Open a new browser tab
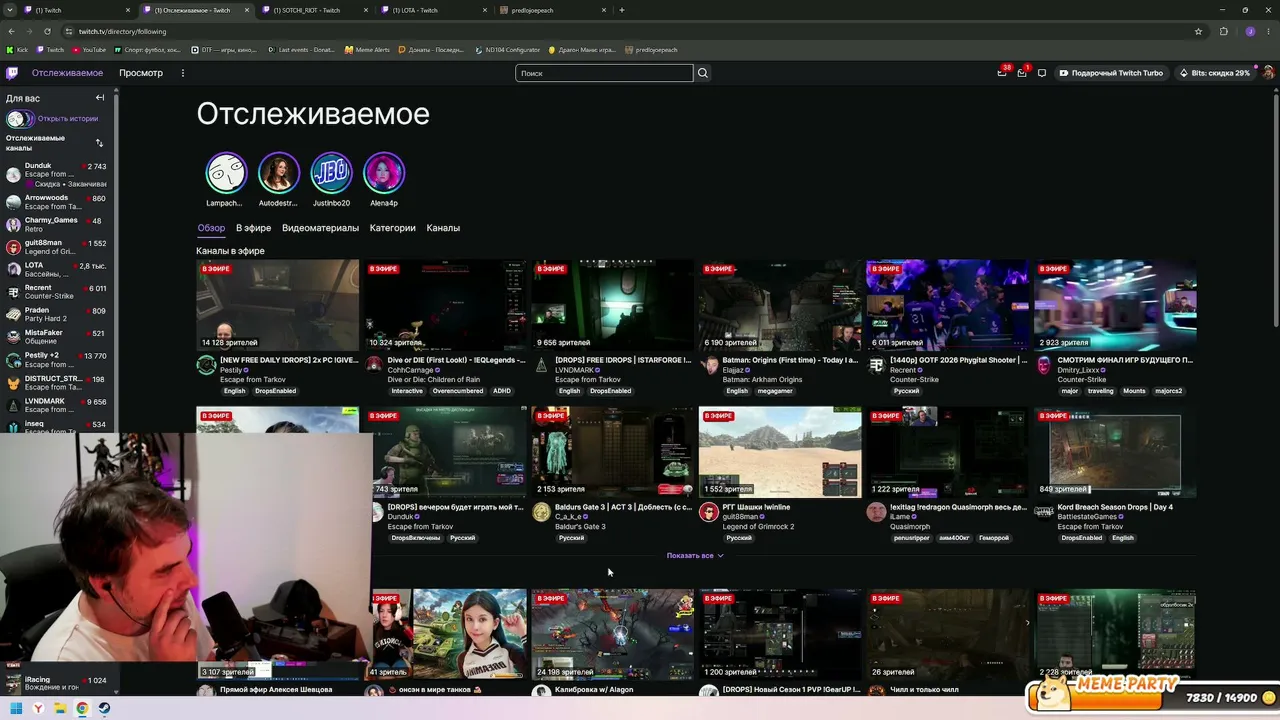The width and height of the screenshot is (1280, 720). tap(622, 10)
